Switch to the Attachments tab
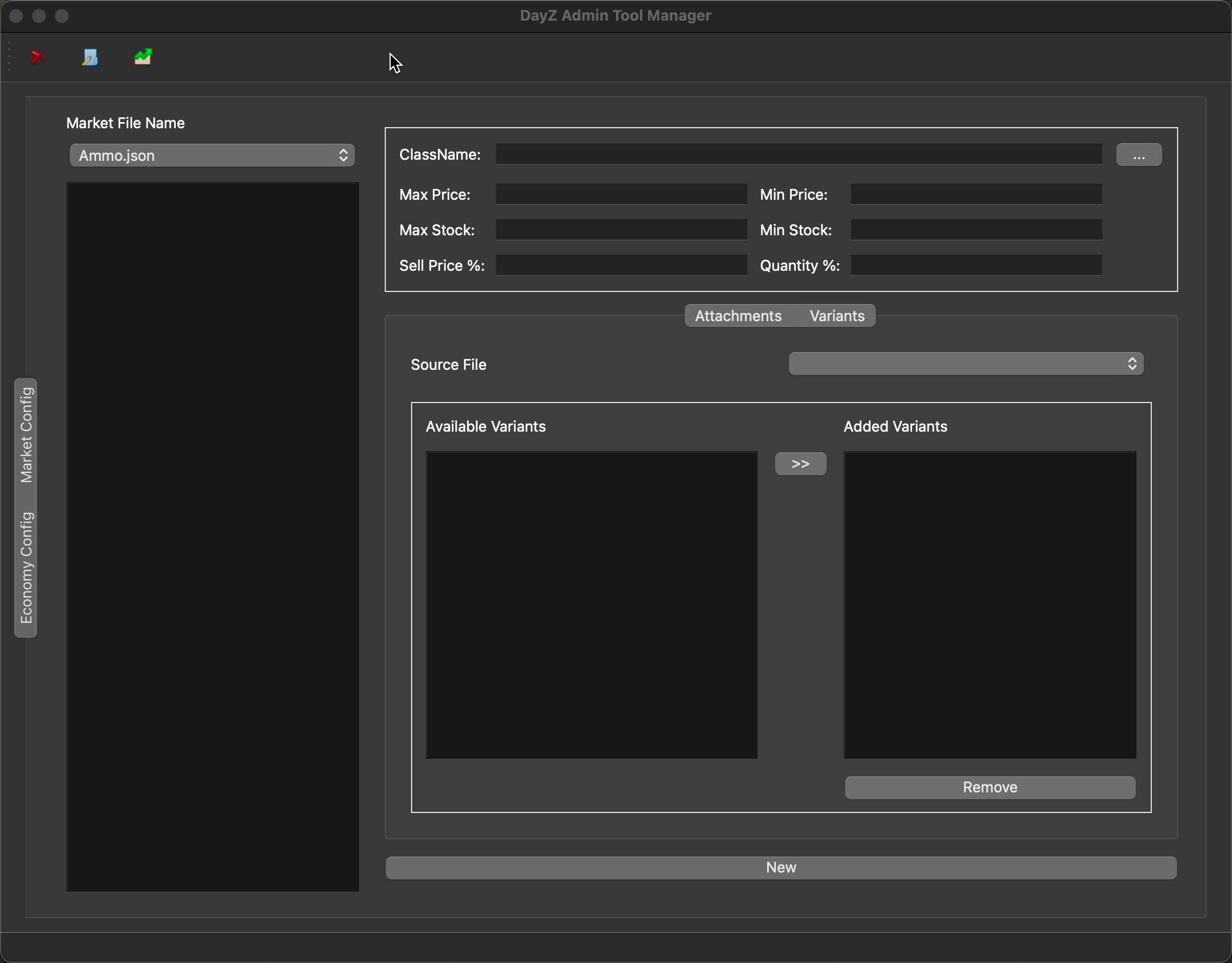The image size is (1232, 963). (737, 316)
